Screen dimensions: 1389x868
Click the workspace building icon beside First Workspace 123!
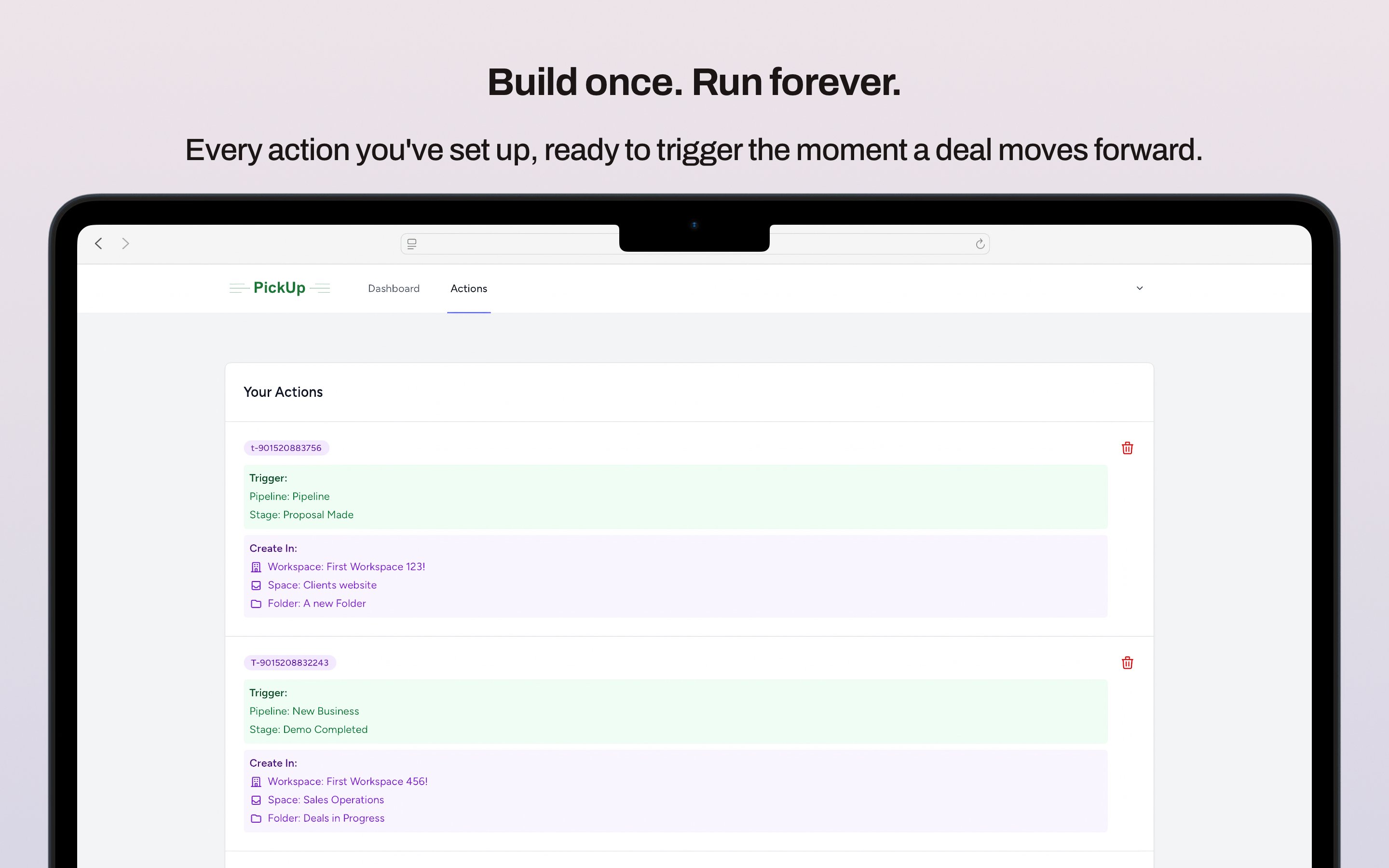(256, 567)
